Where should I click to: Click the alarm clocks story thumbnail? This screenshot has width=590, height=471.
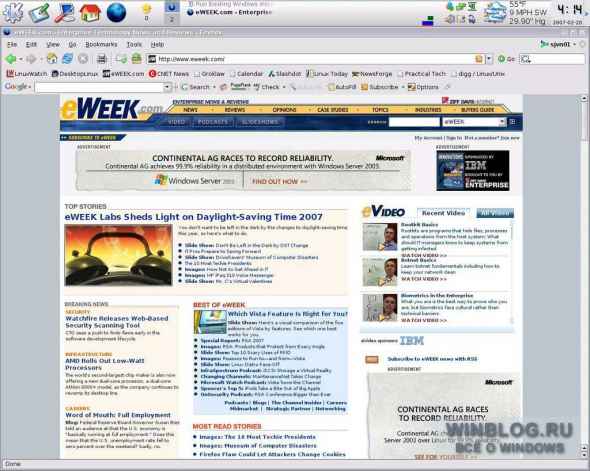(x=118, y=255)
